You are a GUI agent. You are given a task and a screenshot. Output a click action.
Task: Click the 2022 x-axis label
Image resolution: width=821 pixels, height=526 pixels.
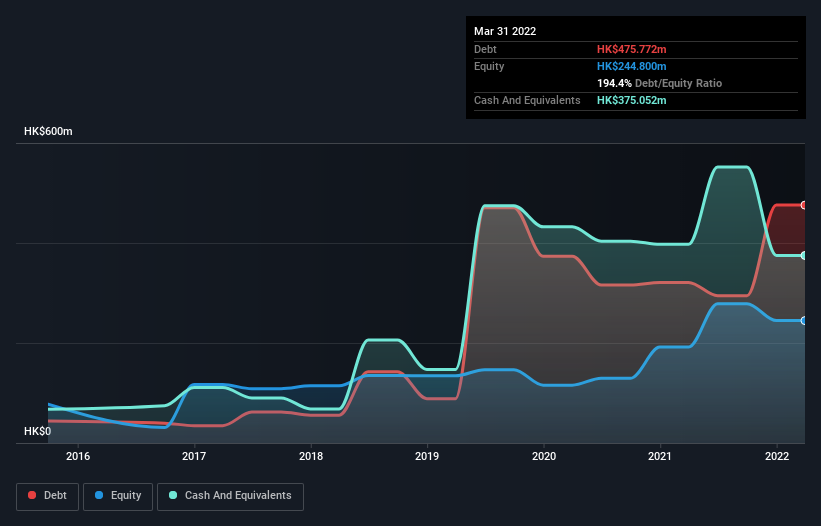click(x=777, y=456)
